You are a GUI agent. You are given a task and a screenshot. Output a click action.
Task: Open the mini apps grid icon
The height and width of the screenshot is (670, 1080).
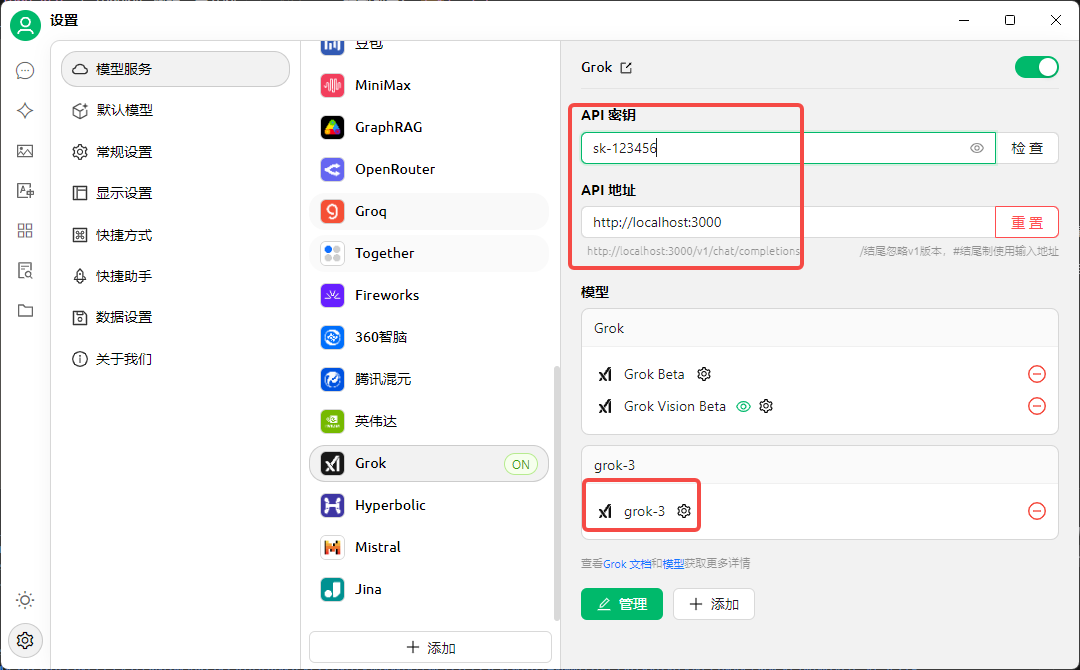click(25, 231)
